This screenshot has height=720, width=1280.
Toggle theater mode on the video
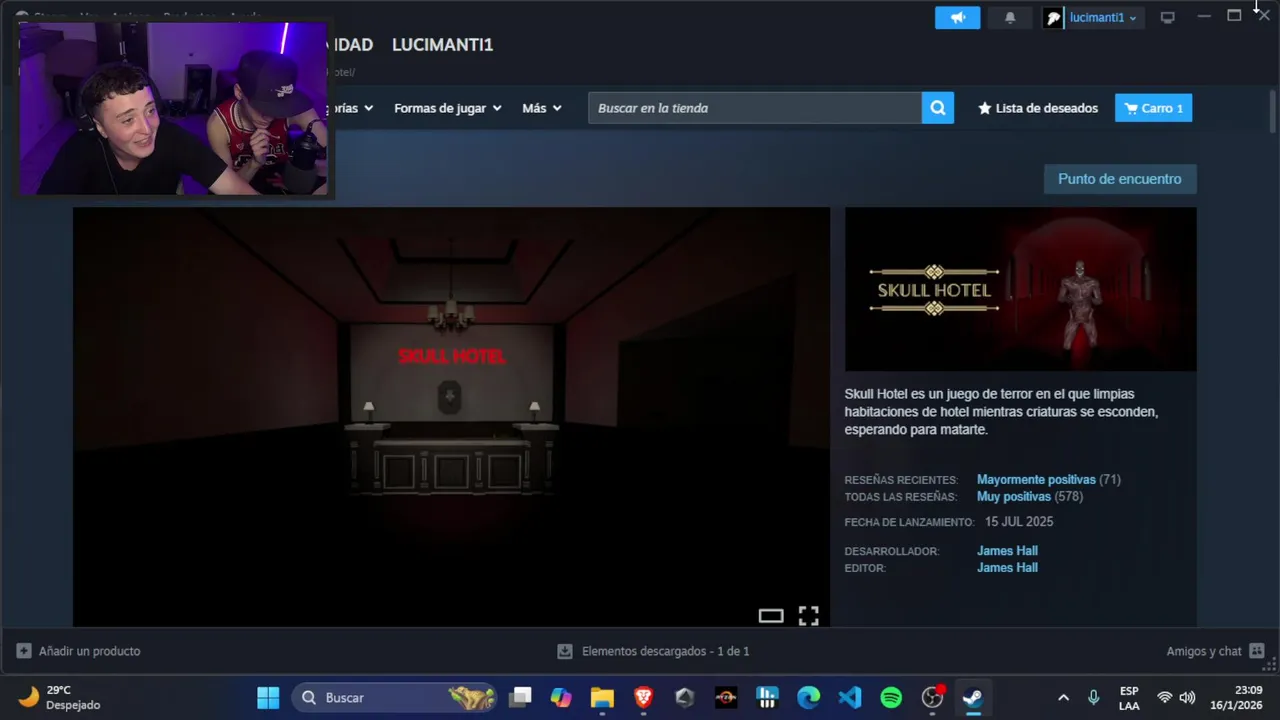771,616
